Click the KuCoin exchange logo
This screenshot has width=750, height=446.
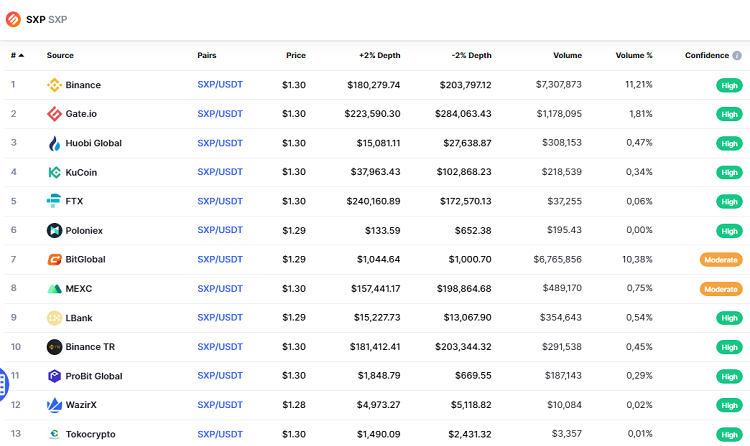coord(54,172)
